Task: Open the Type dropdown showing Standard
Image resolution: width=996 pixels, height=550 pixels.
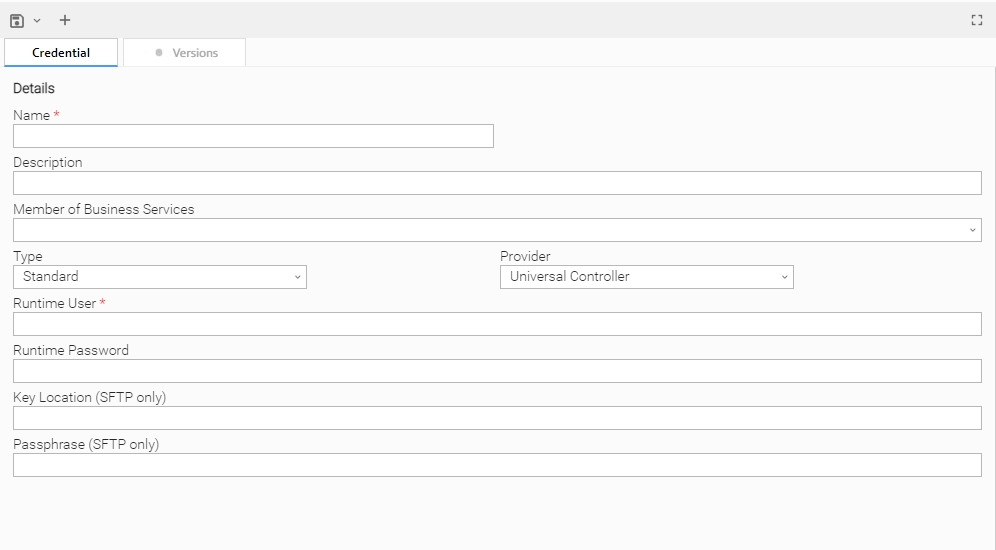Action: 160,277
